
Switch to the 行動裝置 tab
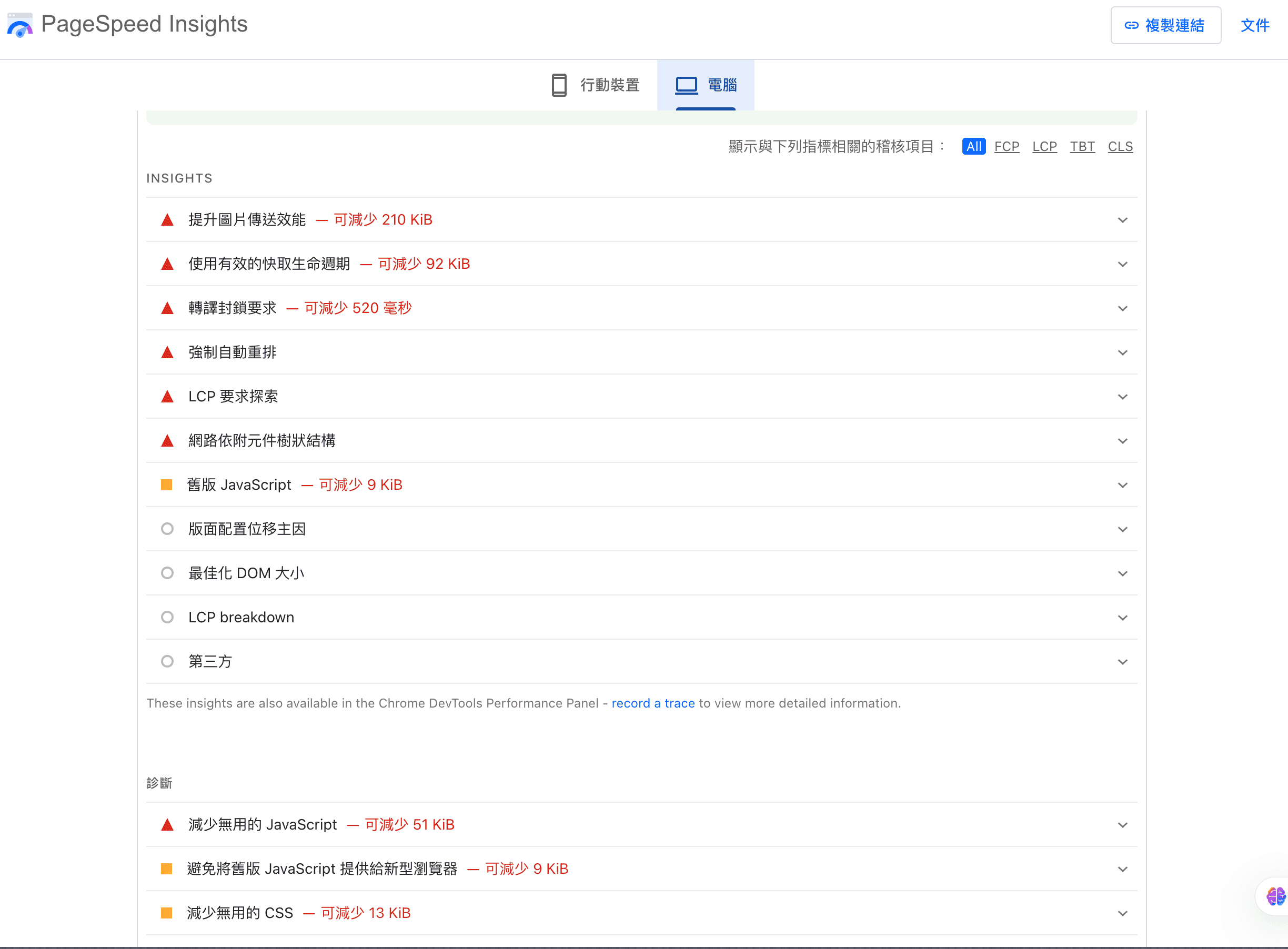[x=595, y=85]
